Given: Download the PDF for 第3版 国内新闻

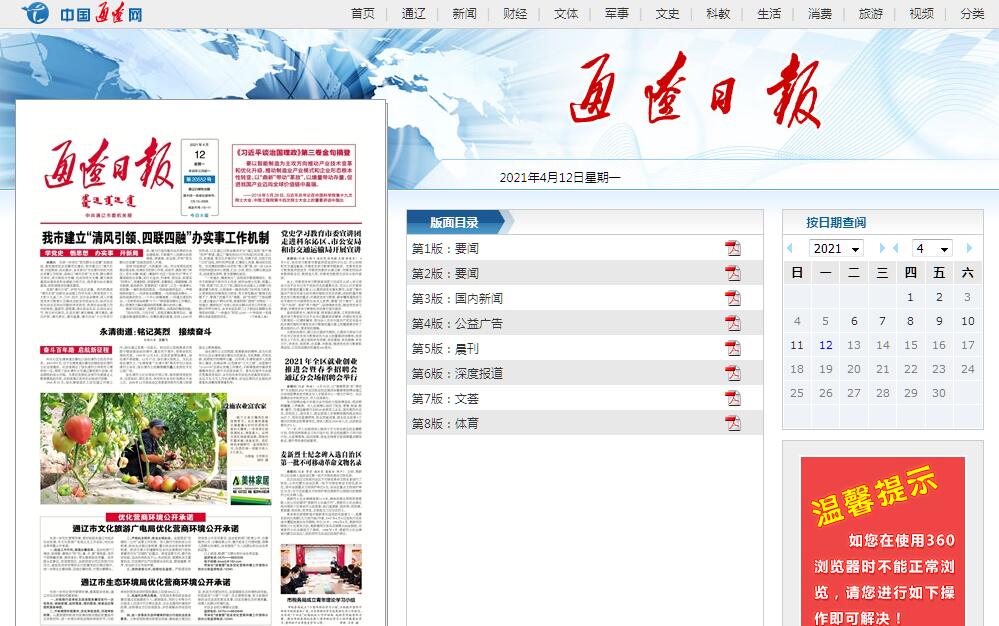Looking at the screenshot, I should click(x=733, y=299).
